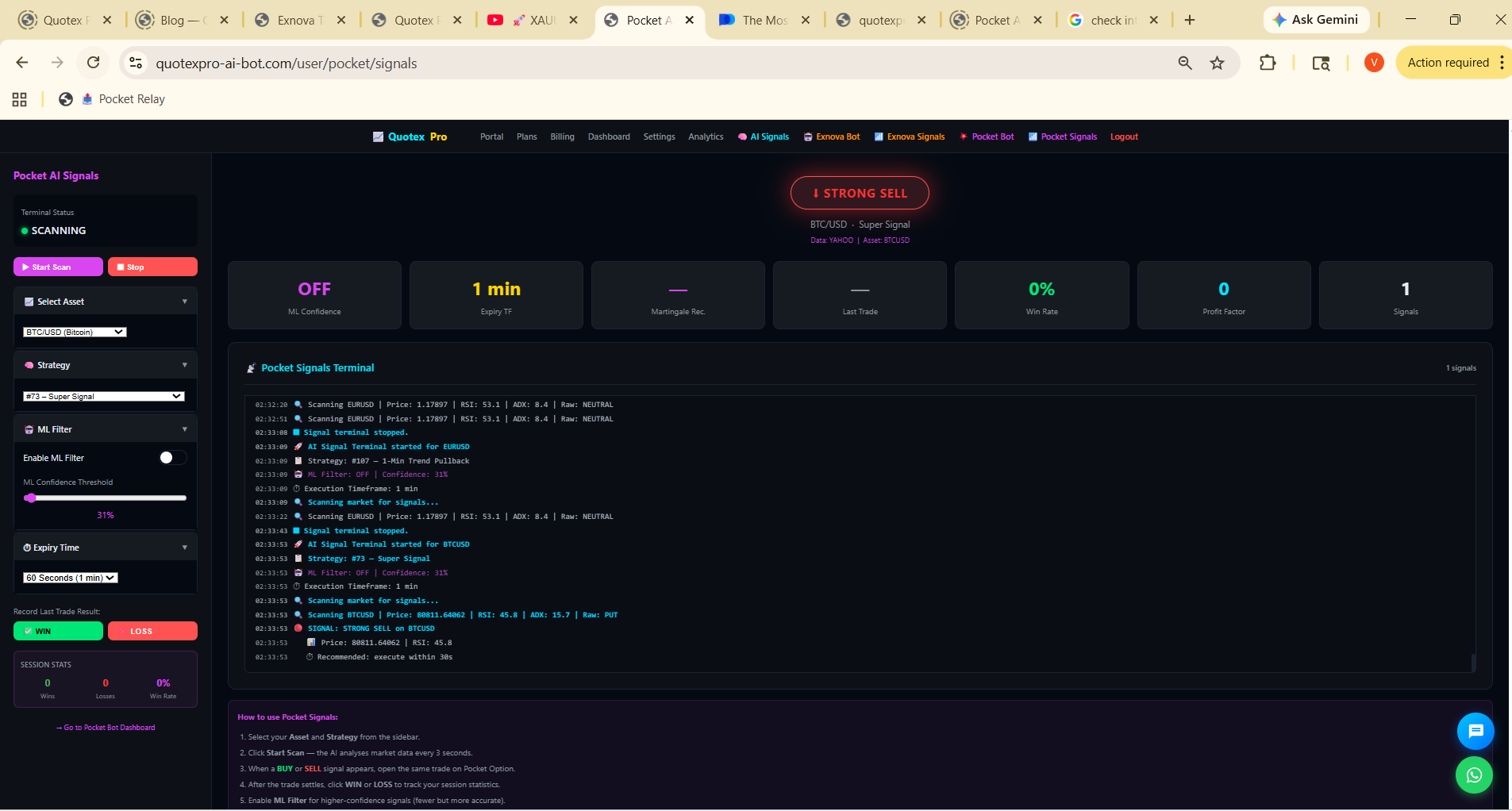Open the blue live chat bubble
The width and height of the screenshot is (1512, 811).
(1475, 731)
